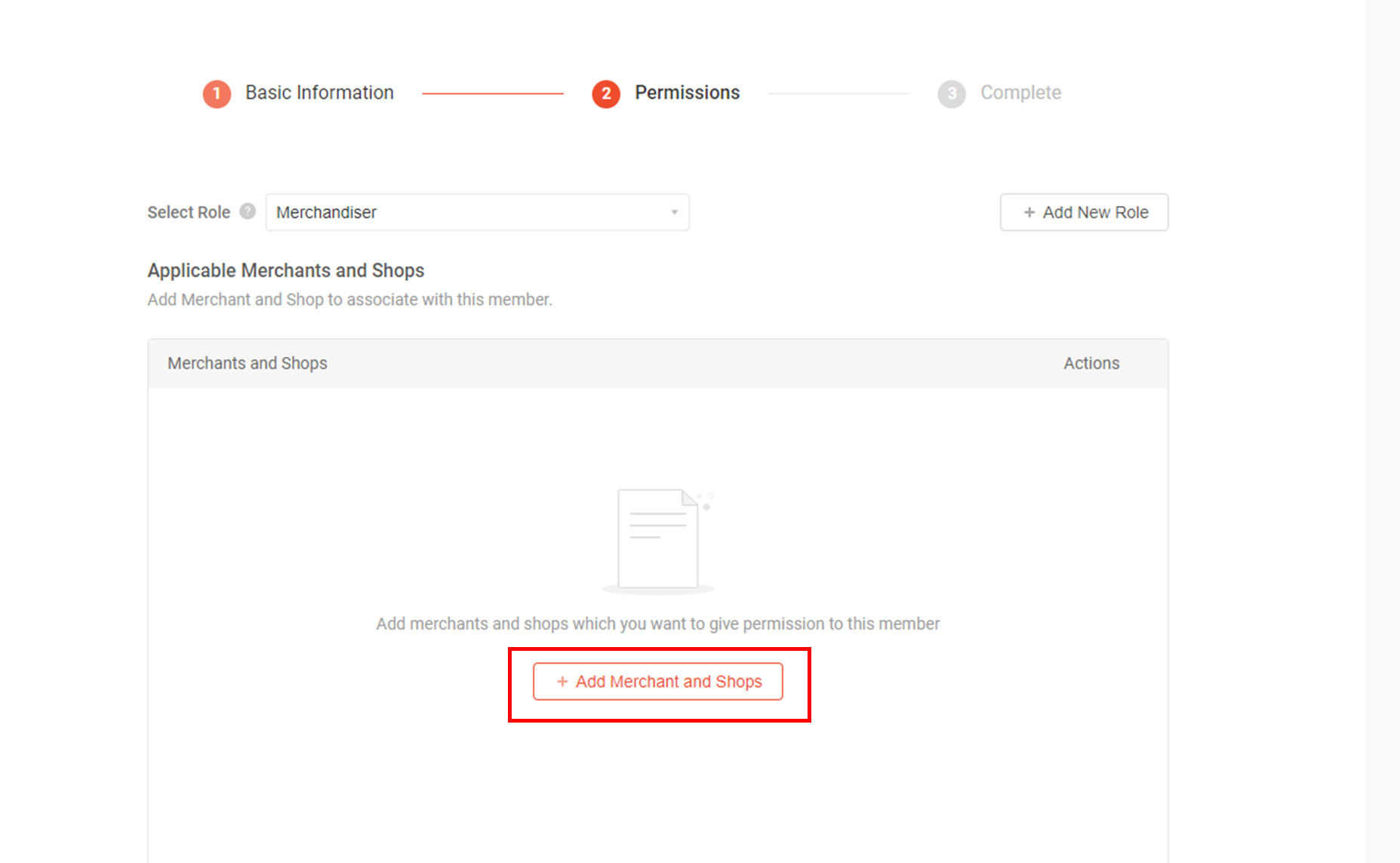Screen dimensions: 1400x863
Task: Click the empty document illustration
Action: [658, 539]
